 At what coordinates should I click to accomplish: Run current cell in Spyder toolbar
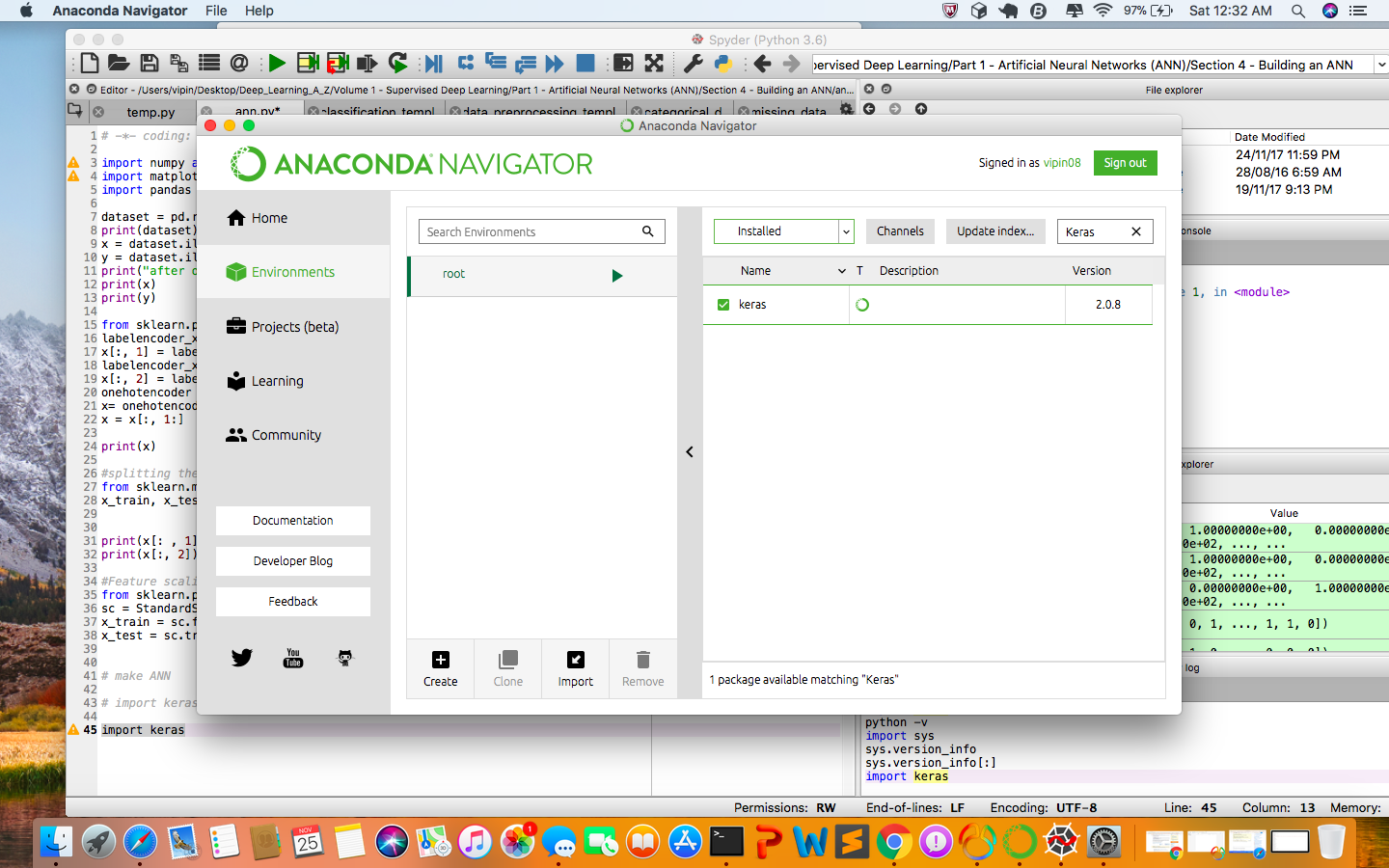(x=308, y=64)
